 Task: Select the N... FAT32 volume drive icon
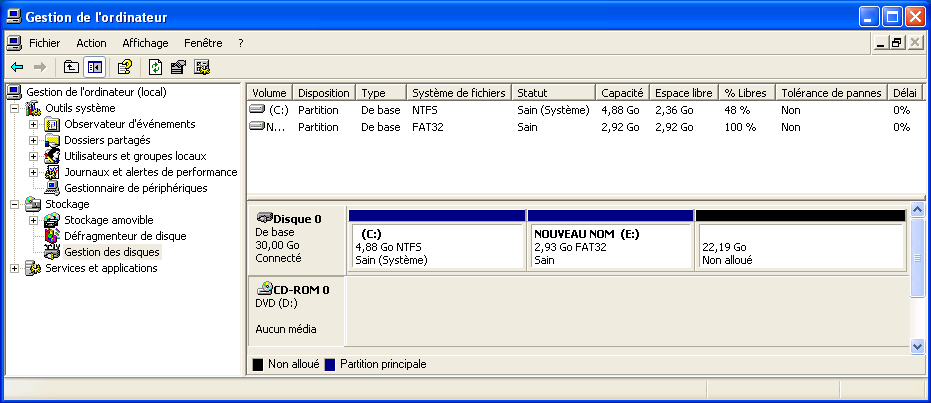(x=257, y=126)
